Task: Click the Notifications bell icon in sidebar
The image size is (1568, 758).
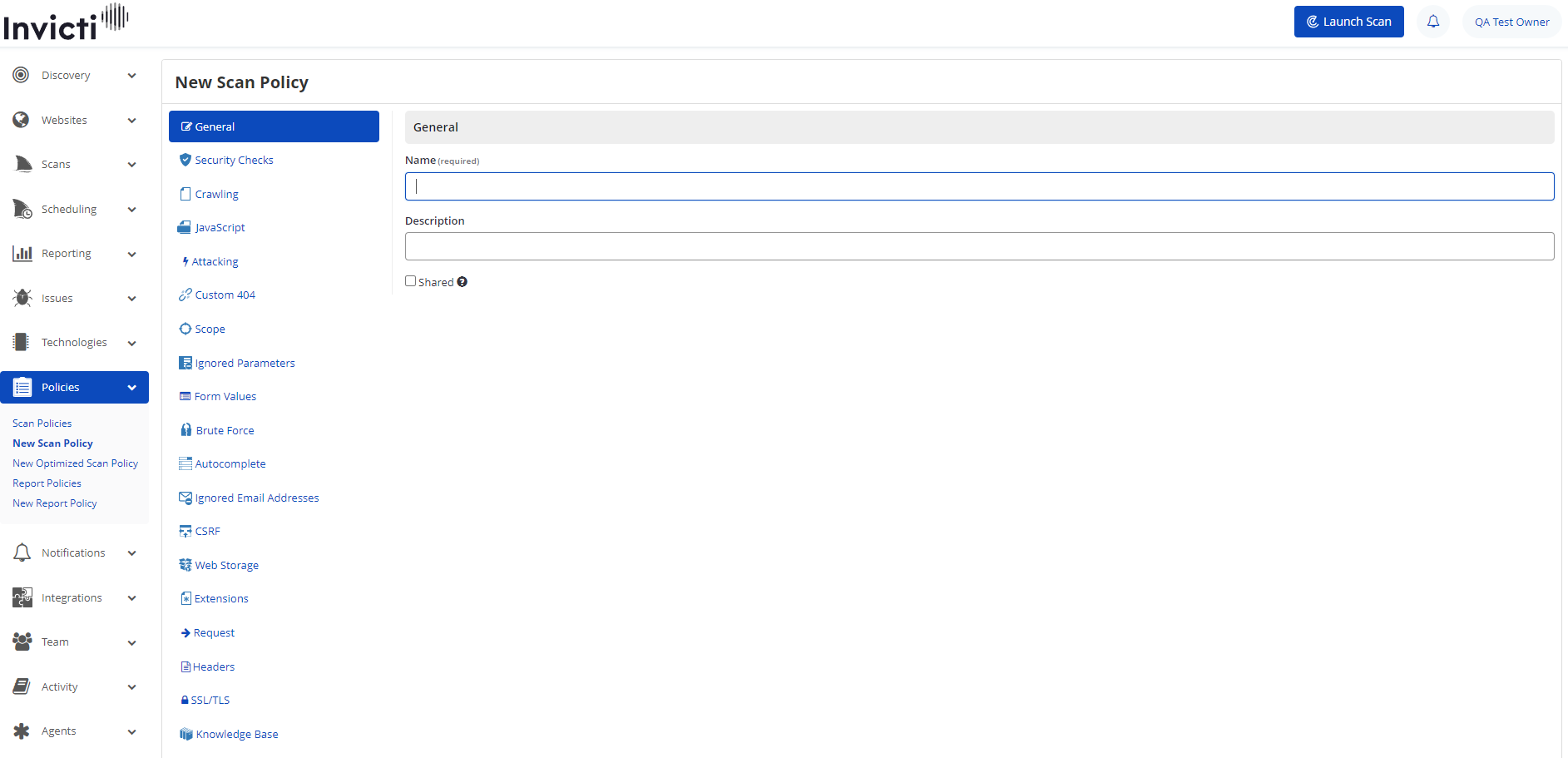Action: click(22, 552)
